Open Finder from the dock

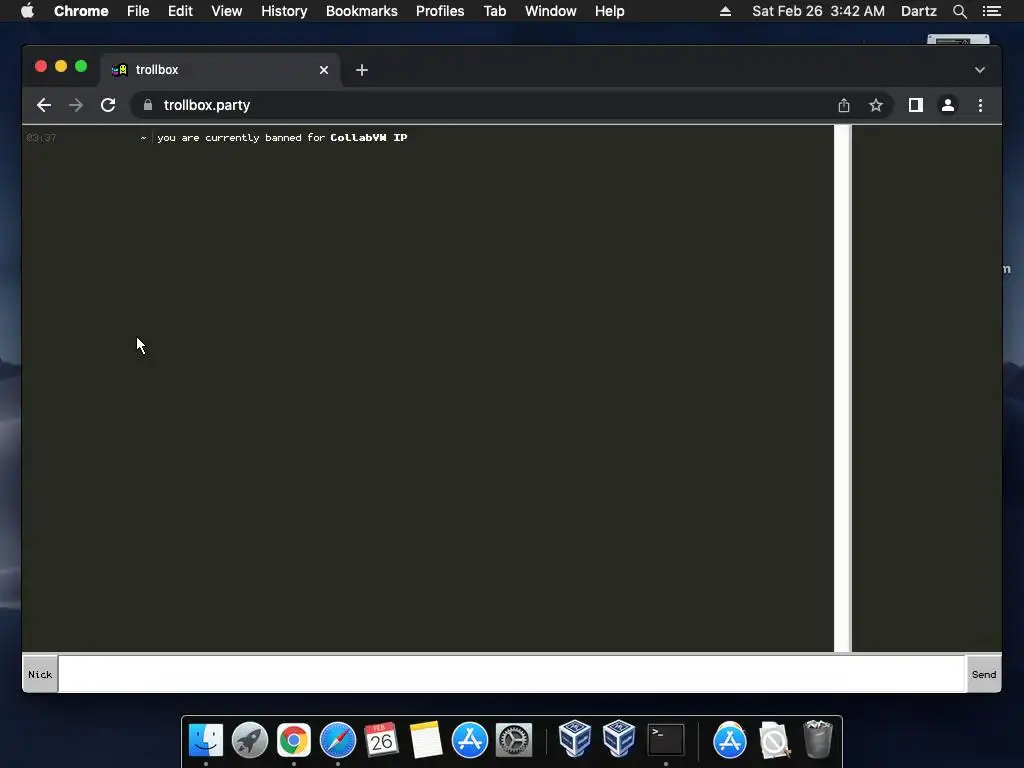pyautogui.click(x=206, y=741)
